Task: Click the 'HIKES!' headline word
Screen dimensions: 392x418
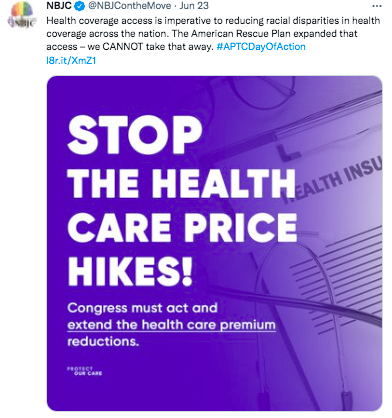Action: pyautogui.click(x=130, y=271)
